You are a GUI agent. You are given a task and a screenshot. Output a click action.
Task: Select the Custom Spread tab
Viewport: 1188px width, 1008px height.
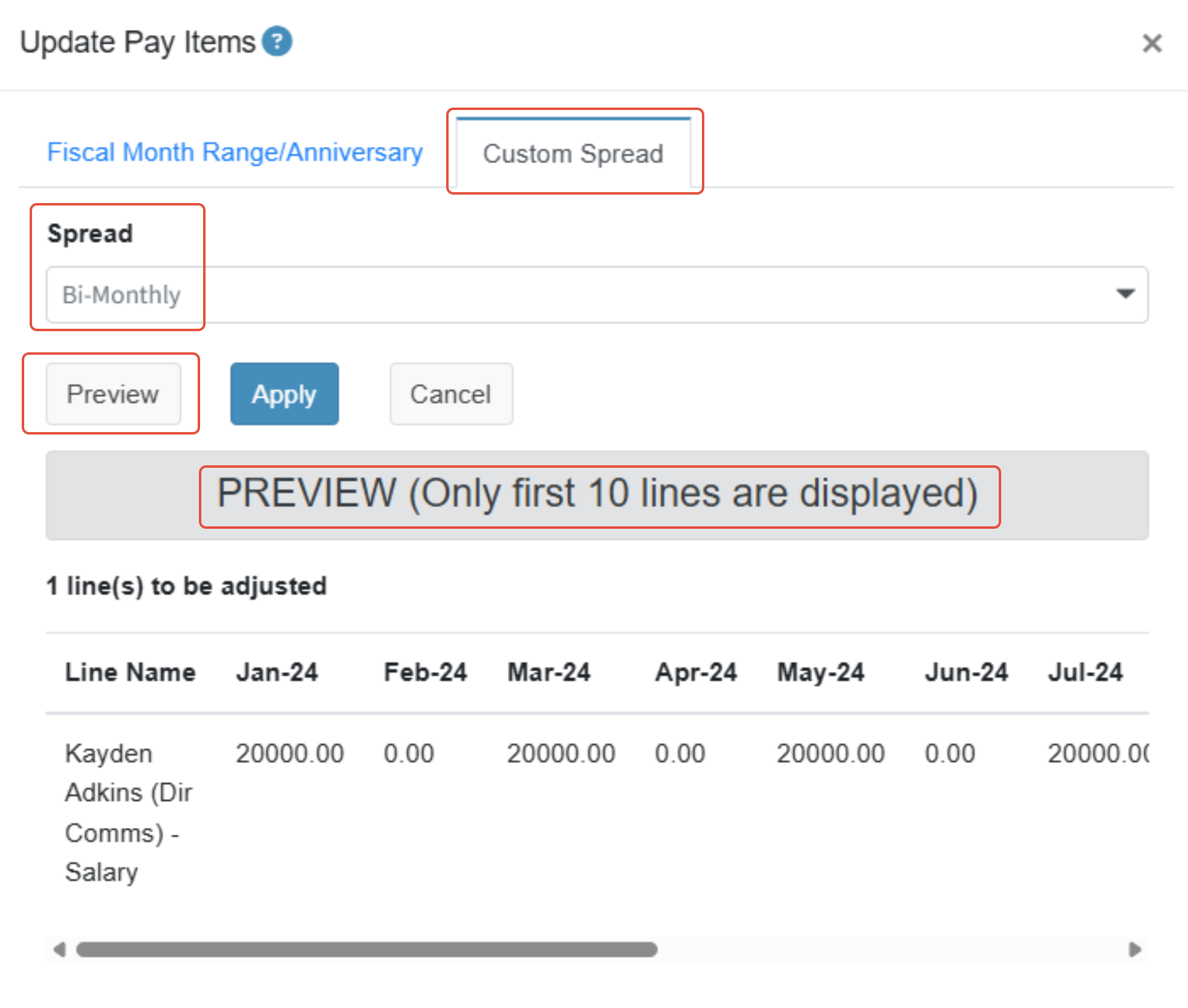[573, 153]
